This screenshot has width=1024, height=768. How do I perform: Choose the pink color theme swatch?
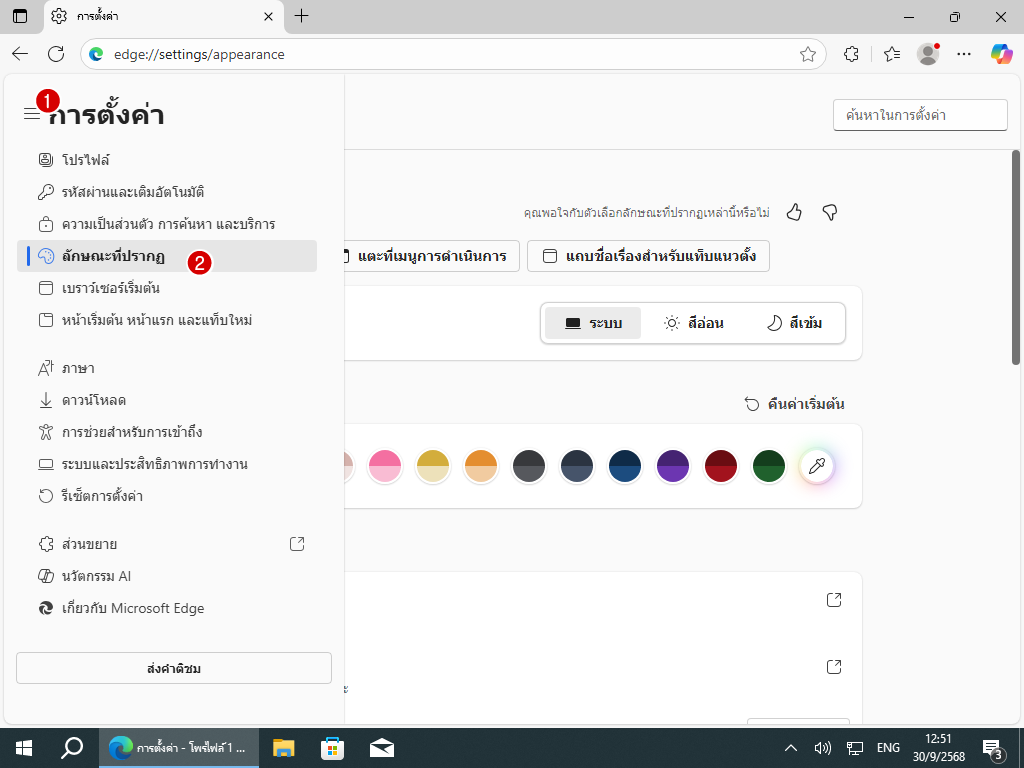click(x=385, y=466)
